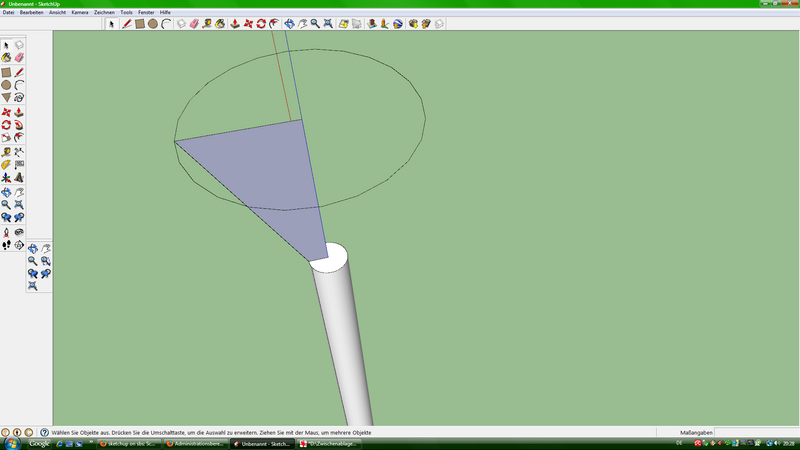Screen dimensions: 800x450
Task: Activate the Walk tool with footprints icon
Action: pyautogui.click(x=6, y=244)
